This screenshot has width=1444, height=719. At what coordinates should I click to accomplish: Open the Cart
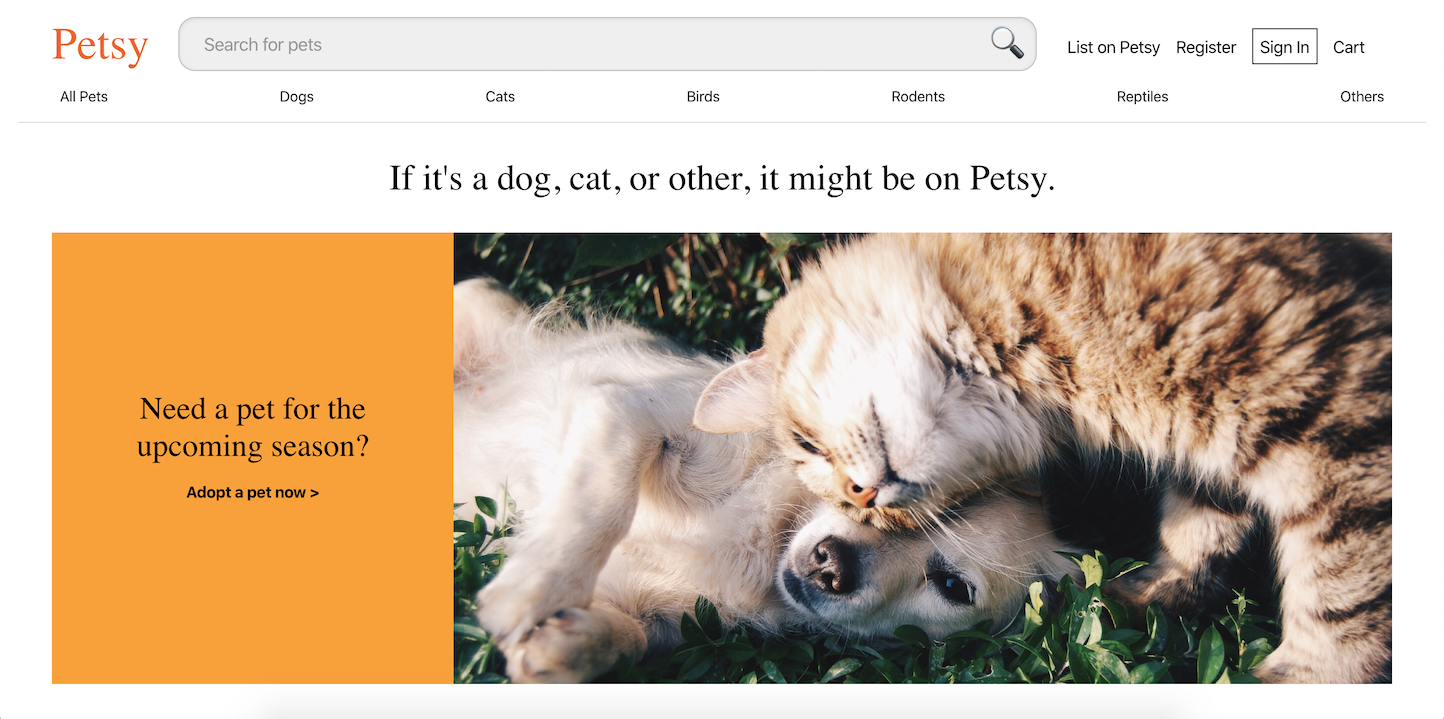[1349, 47]
